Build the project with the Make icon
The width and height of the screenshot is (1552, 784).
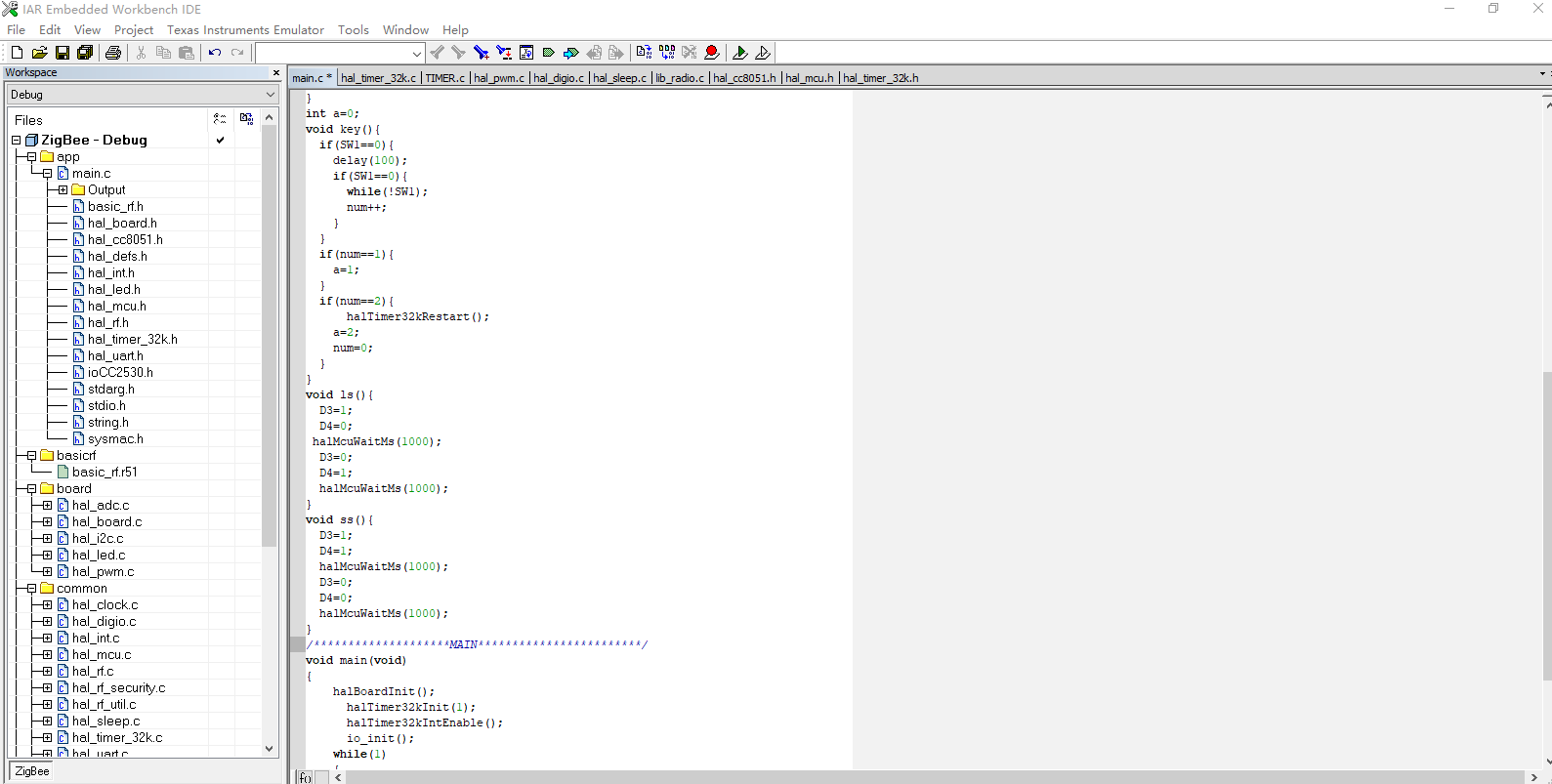(x=666, y=53)
